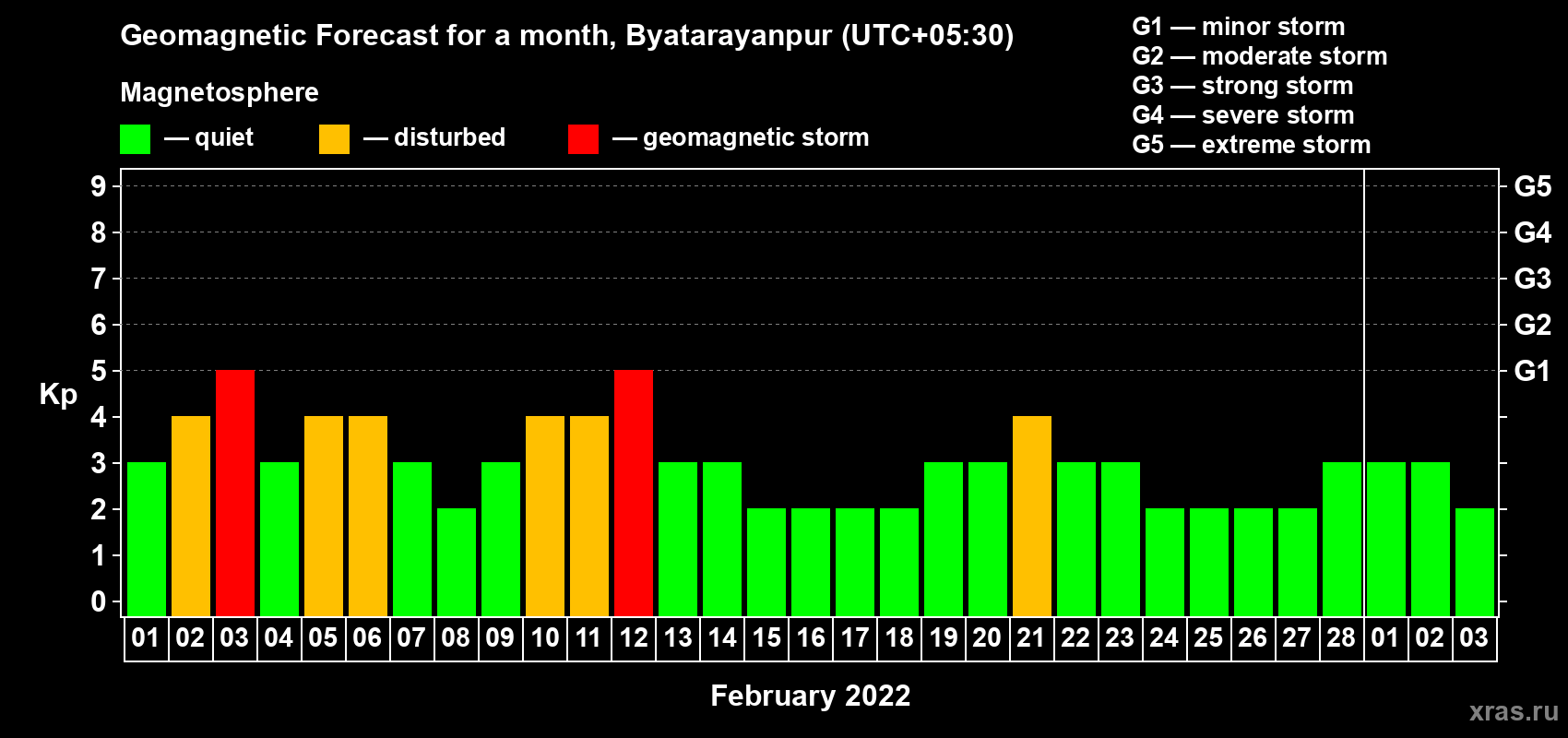The width and height of the screenshot is (1568, 738).
Task: Click the Kp value 5 on left axis
Action: coord(99,371)
